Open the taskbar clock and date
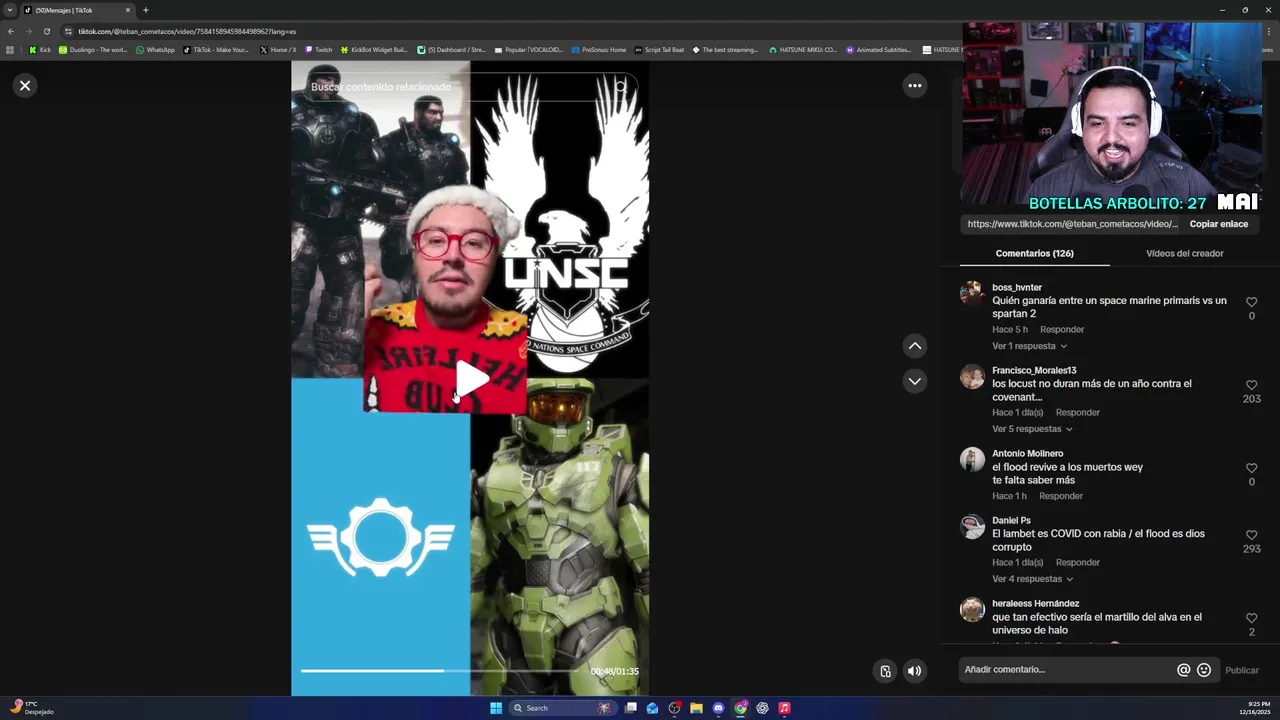The width and height of the screenshot is (1280, 720). pyautogui.click(x=1255, y=708)
